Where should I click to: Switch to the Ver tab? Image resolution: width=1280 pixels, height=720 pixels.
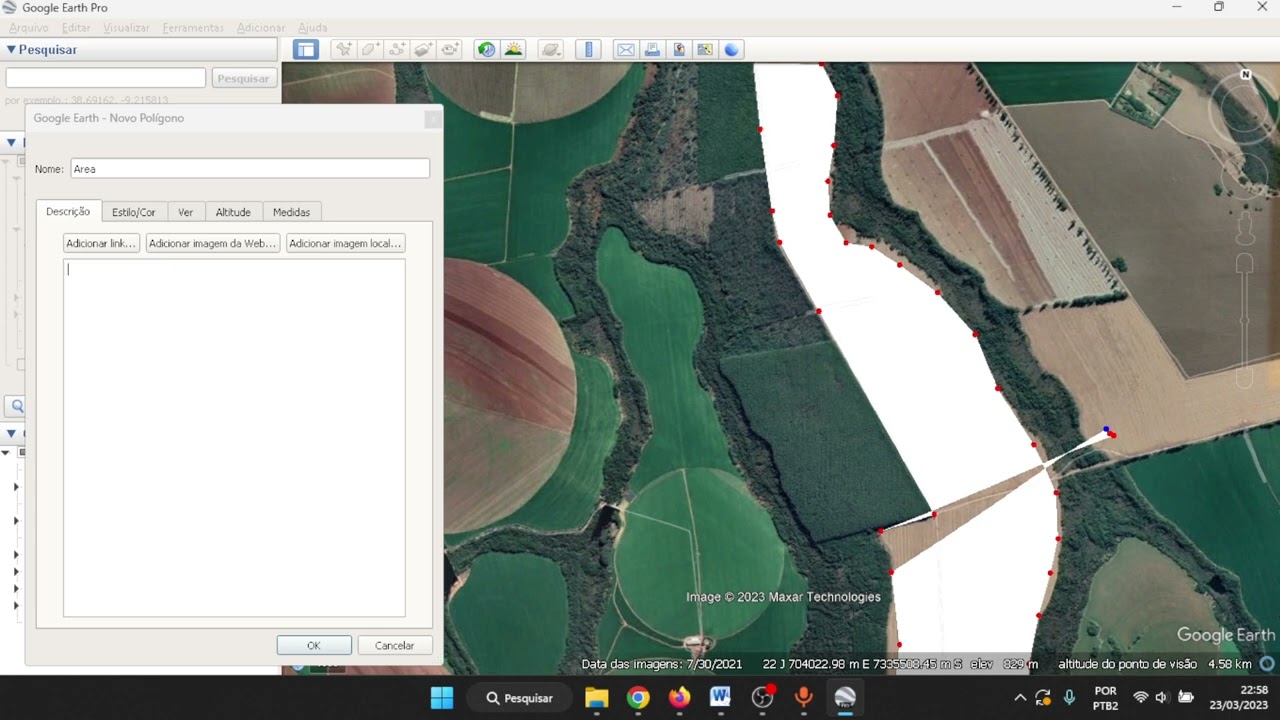185,212
